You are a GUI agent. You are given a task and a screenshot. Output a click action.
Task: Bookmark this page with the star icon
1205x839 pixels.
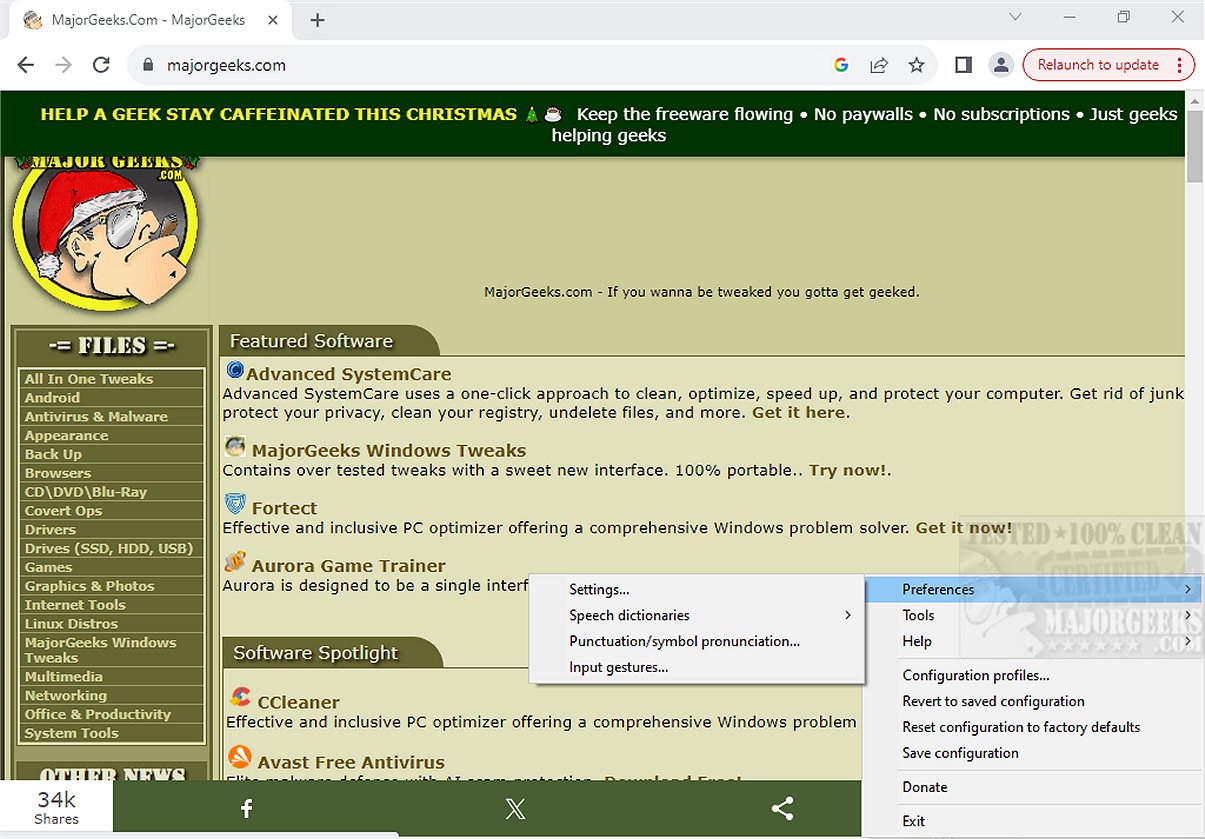(x=916, y=65)
